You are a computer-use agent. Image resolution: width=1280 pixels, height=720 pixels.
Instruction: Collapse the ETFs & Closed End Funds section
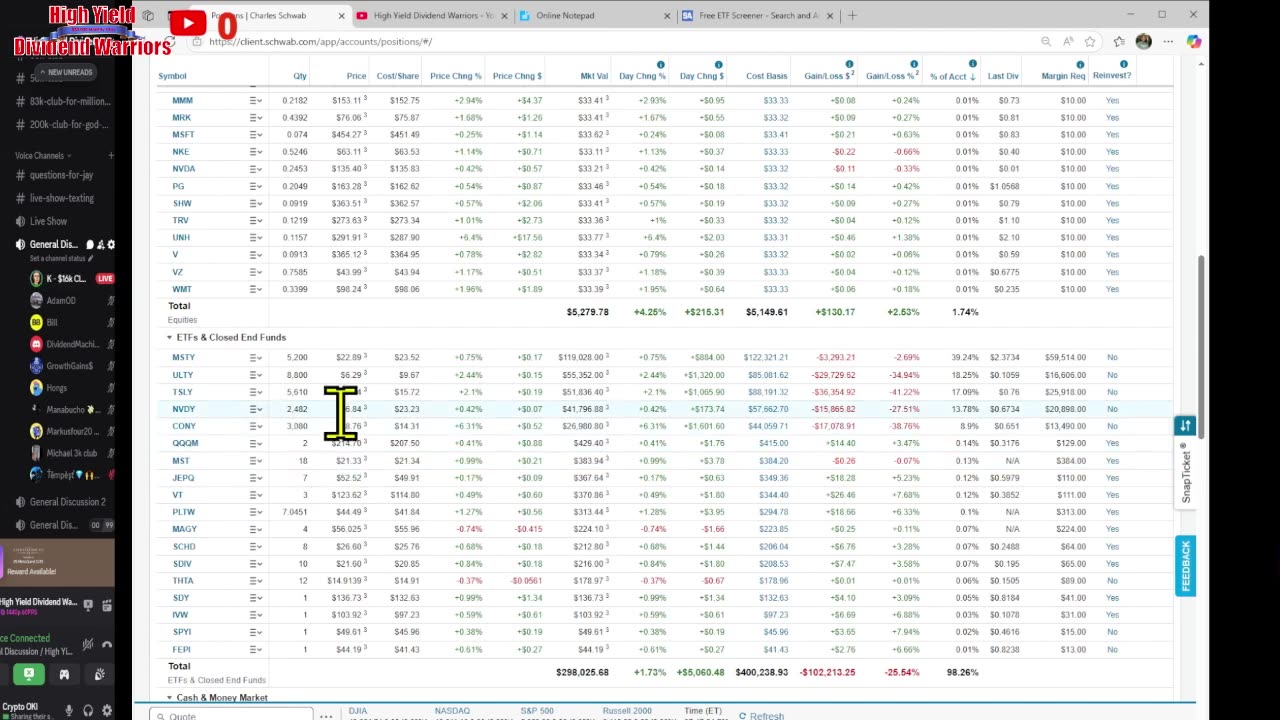tap(169, 338)
